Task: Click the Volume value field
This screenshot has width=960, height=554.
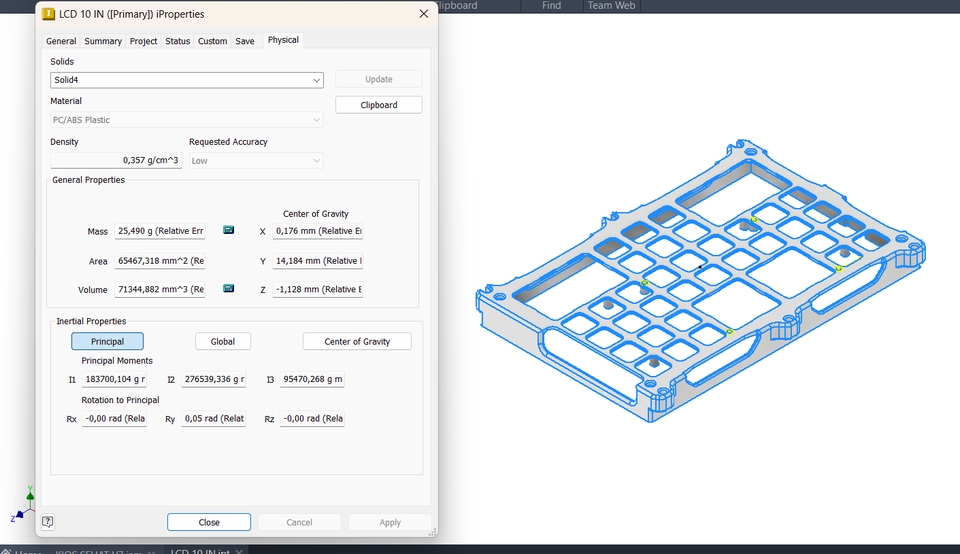Action: click(160, 289)
